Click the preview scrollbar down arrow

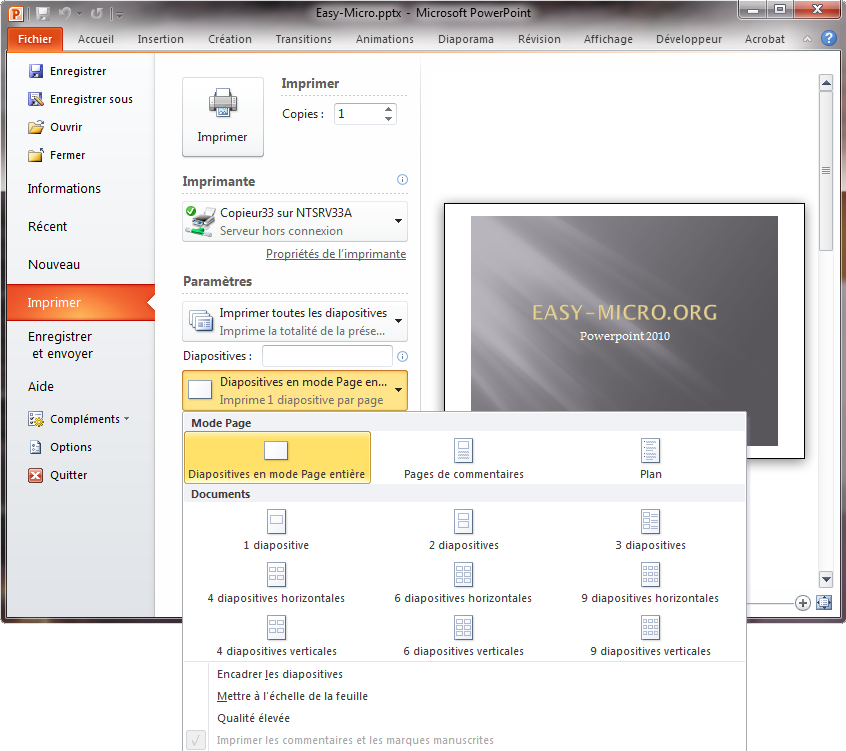[x=826, y=579]
